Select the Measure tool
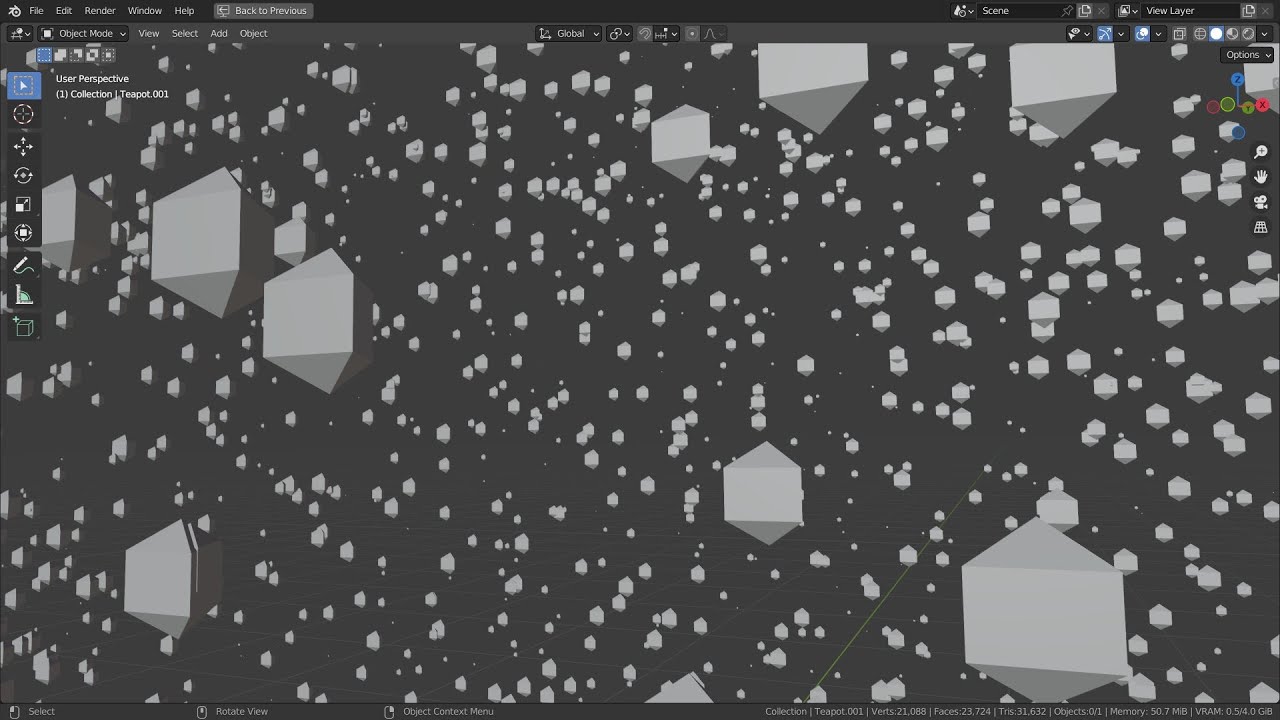The width and height of the screenshot is (1280, 720). click(24, 295)
